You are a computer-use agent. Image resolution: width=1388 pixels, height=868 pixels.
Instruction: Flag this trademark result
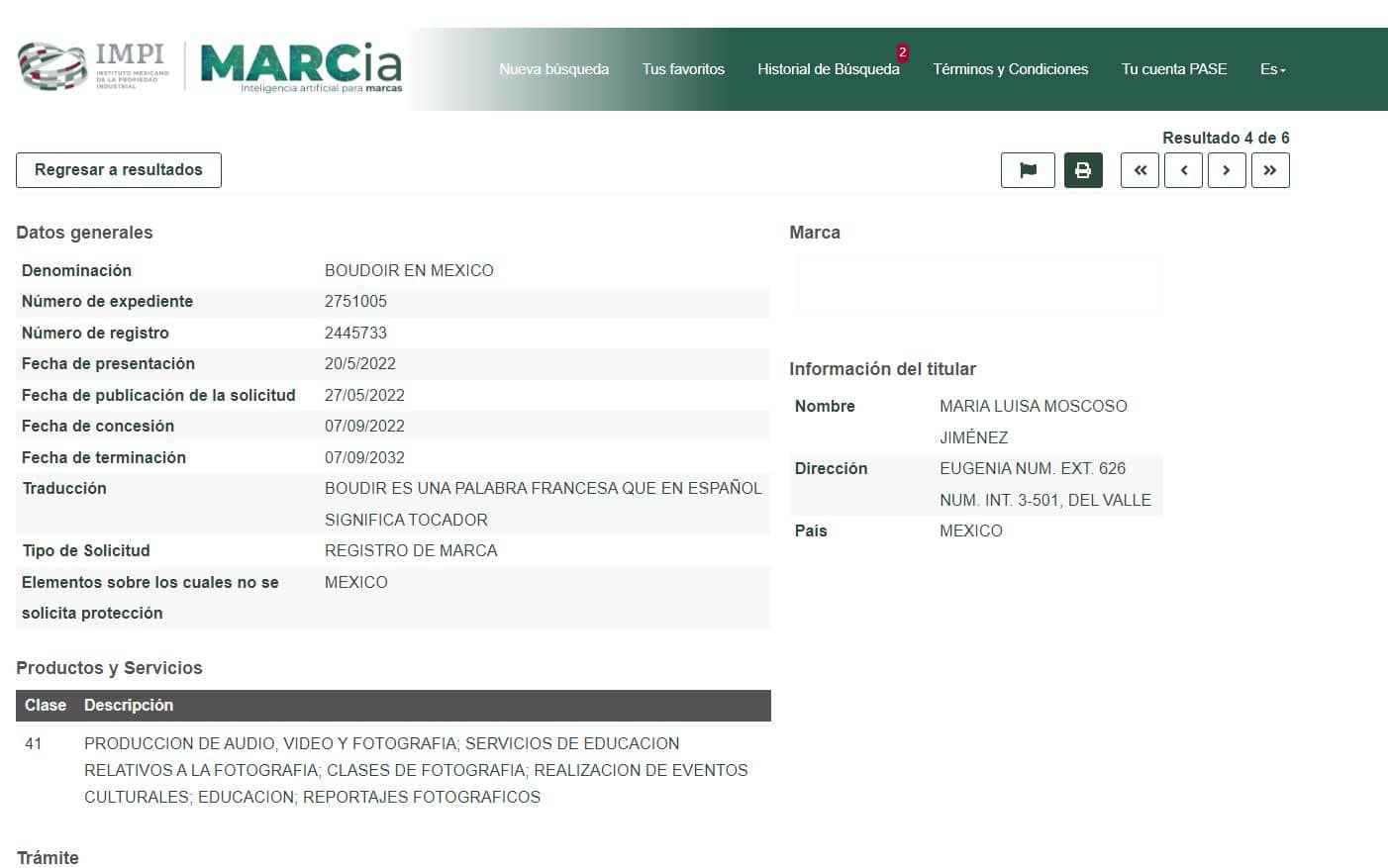click(1028, 170)
